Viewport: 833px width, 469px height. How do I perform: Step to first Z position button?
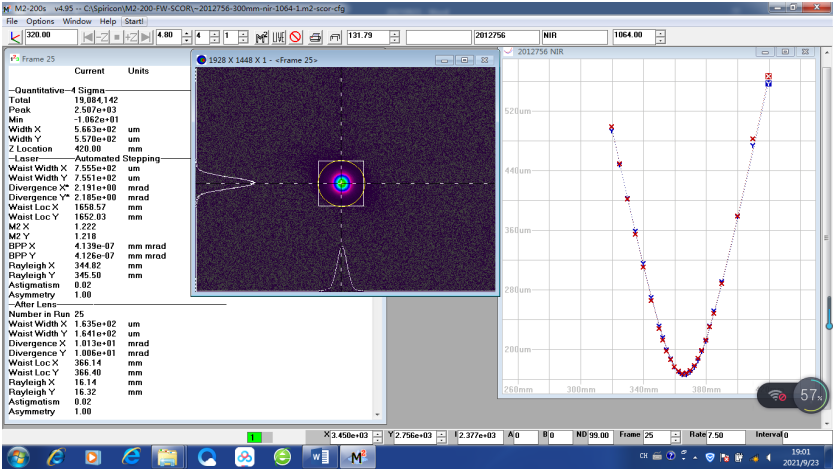point(88,37)
